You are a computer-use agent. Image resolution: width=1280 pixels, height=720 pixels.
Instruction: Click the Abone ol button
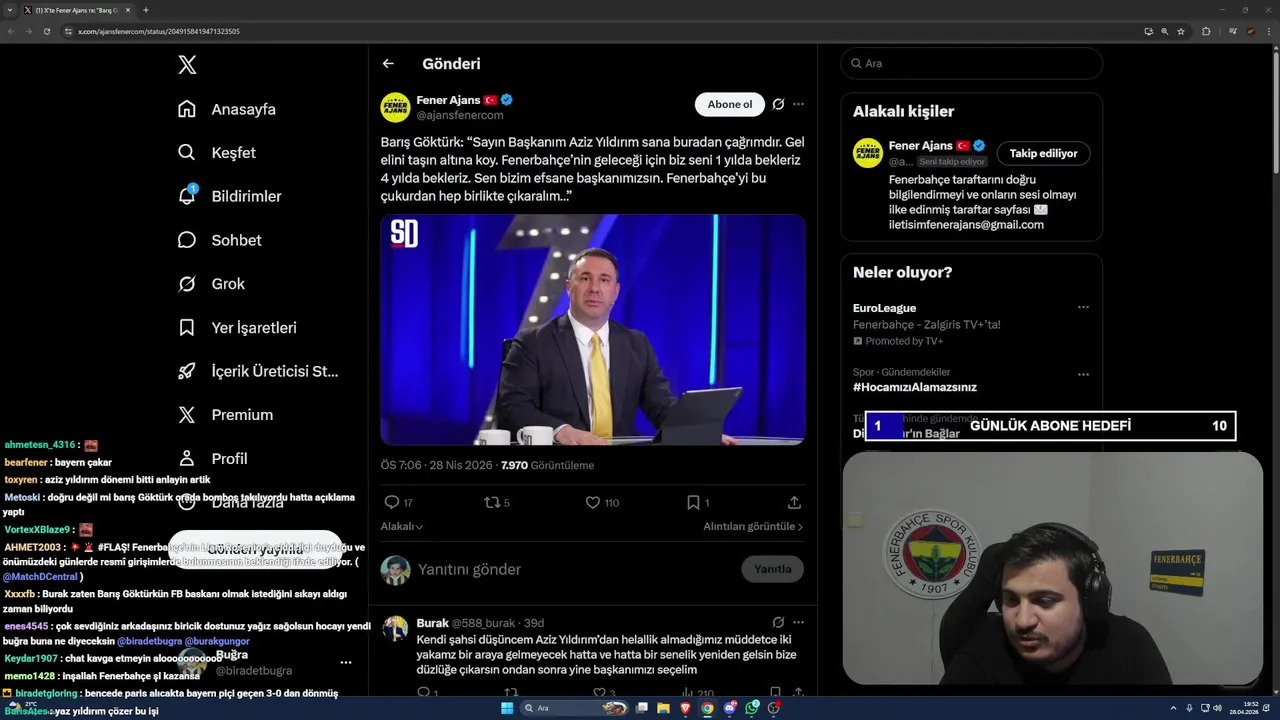pos(729,104)
